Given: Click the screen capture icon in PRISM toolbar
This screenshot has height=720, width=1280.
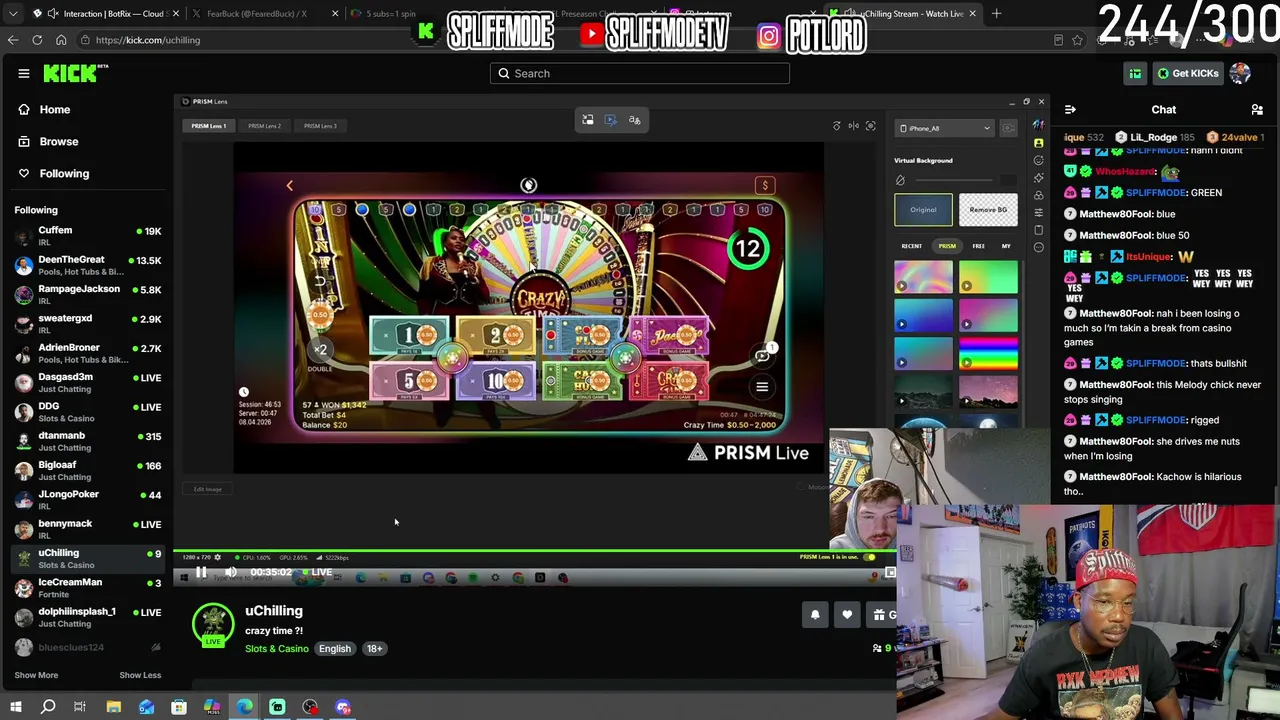Looking at the screenshot, I should [588, 120].
